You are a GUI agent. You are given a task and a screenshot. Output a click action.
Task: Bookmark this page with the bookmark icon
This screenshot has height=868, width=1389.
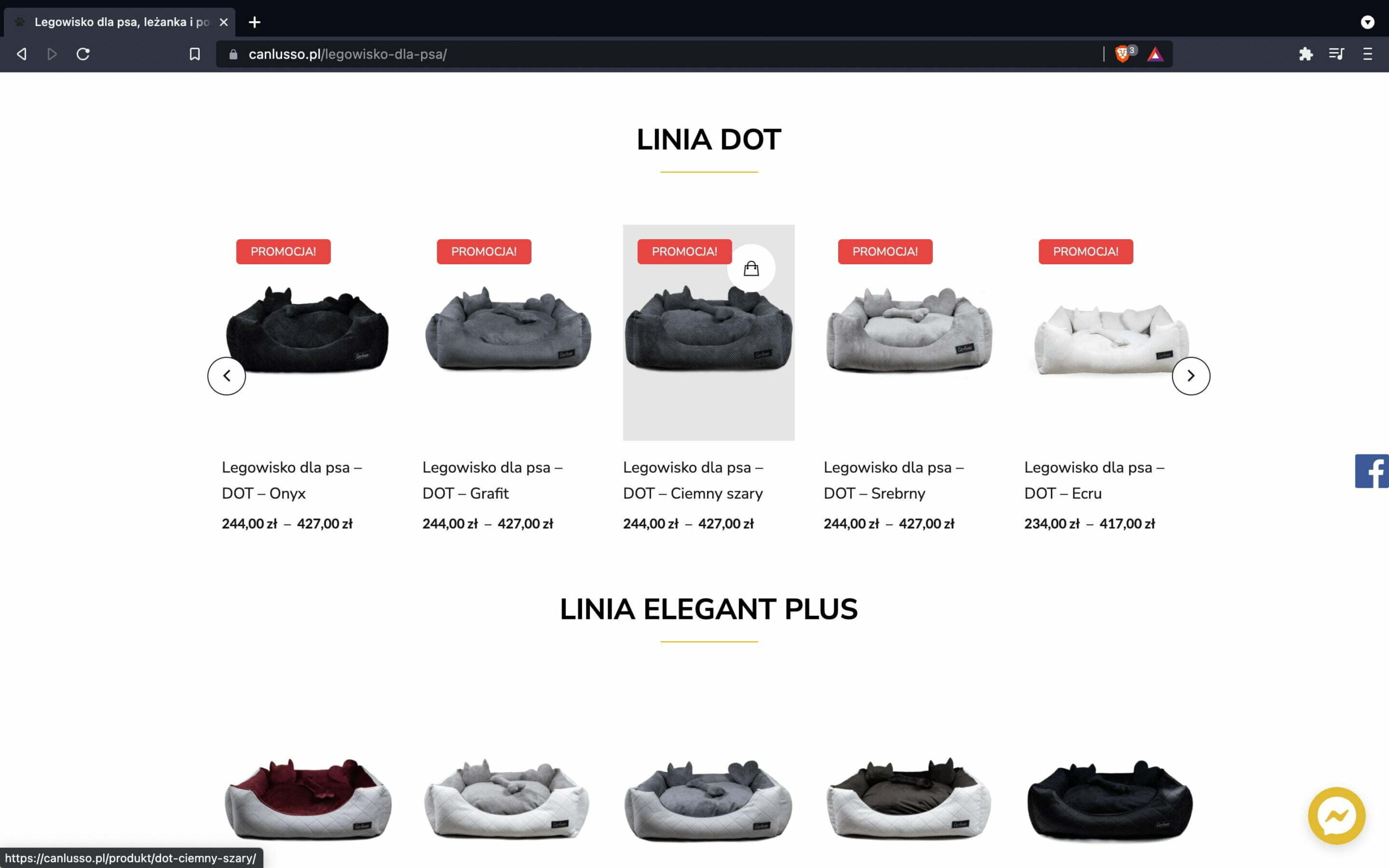click(195, 54)
